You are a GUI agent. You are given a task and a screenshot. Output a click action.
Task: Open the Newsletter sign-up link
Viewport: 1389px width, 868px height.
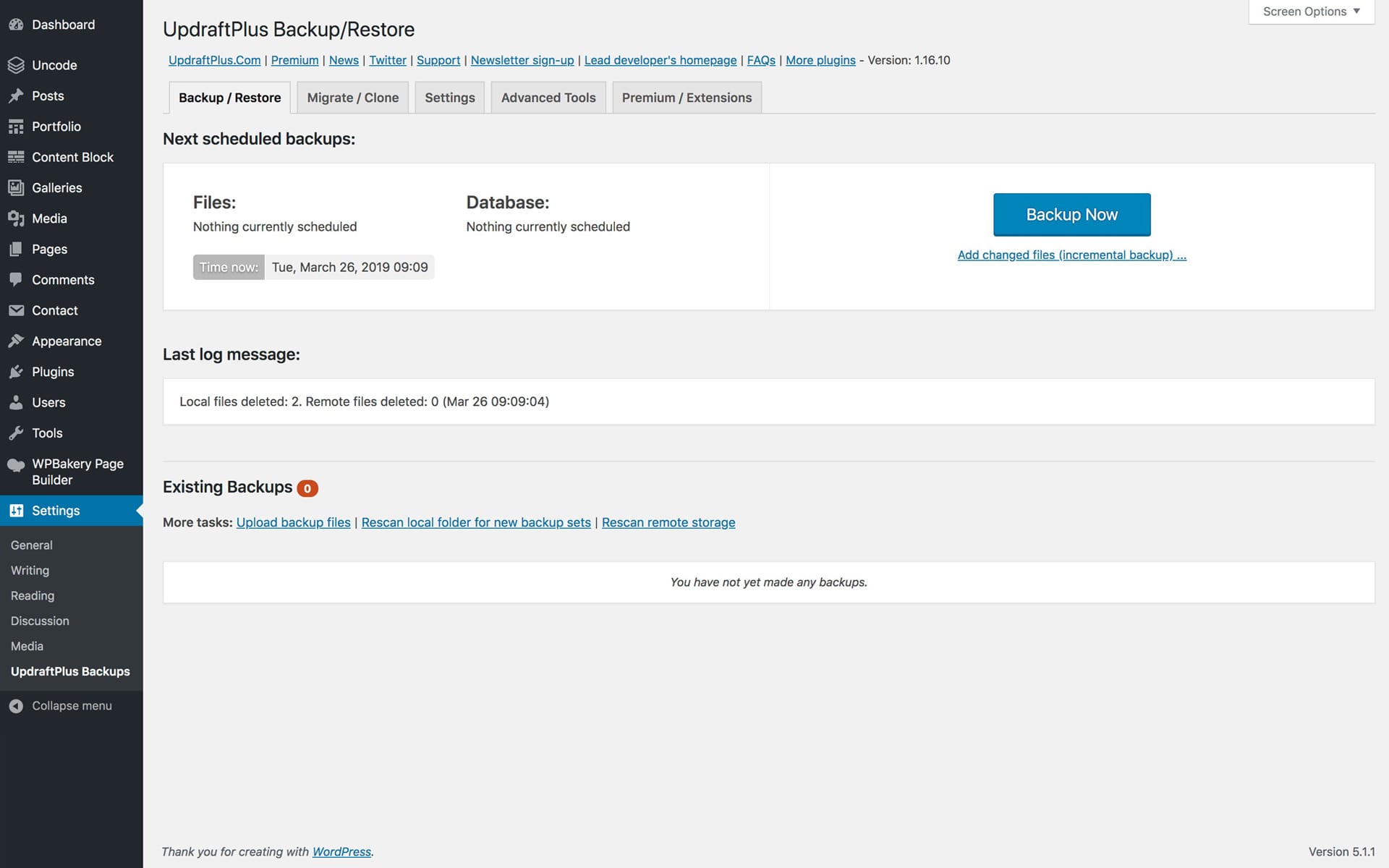tap(522, 60)
